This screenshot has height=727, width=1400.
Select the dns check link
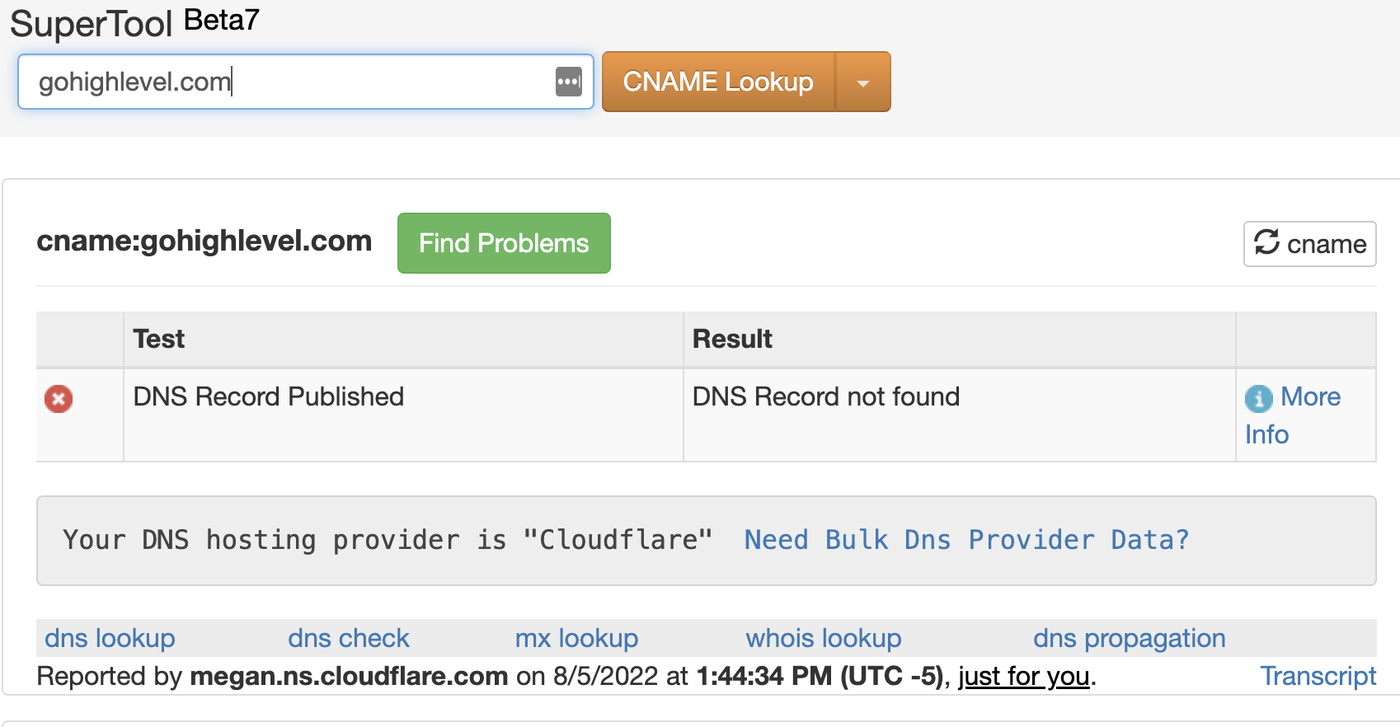coord(349,638)
